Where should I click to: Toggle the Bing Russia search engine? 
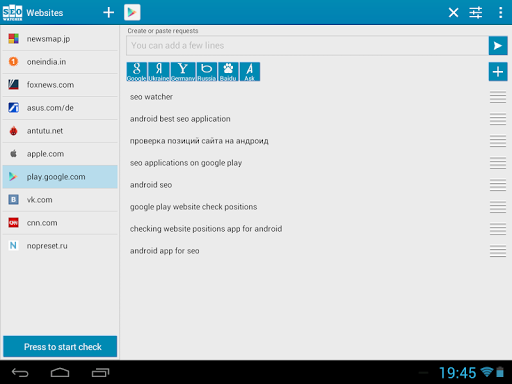point(207,72)
